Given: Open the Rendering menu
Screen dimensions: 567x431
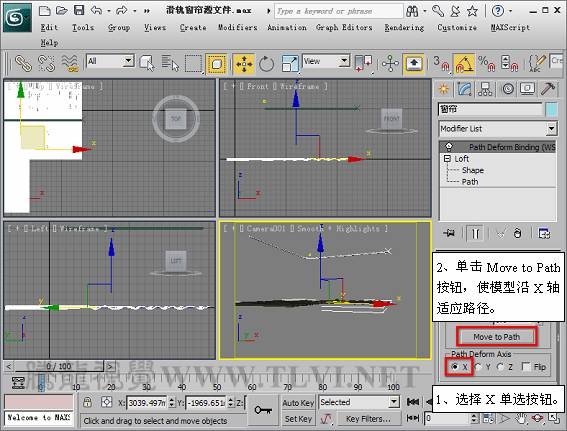Looking at the screenshot, I should tap(404, 27).
